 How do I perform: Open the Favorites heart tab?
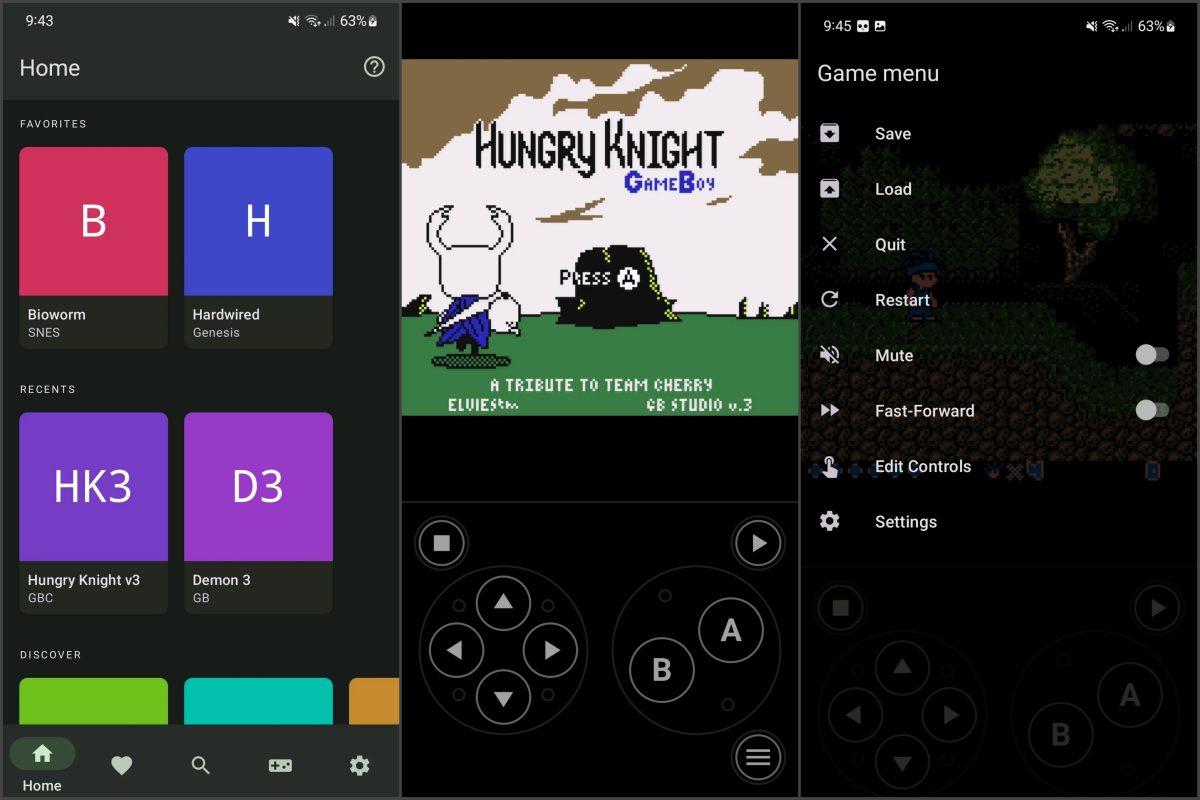[121, 765]
